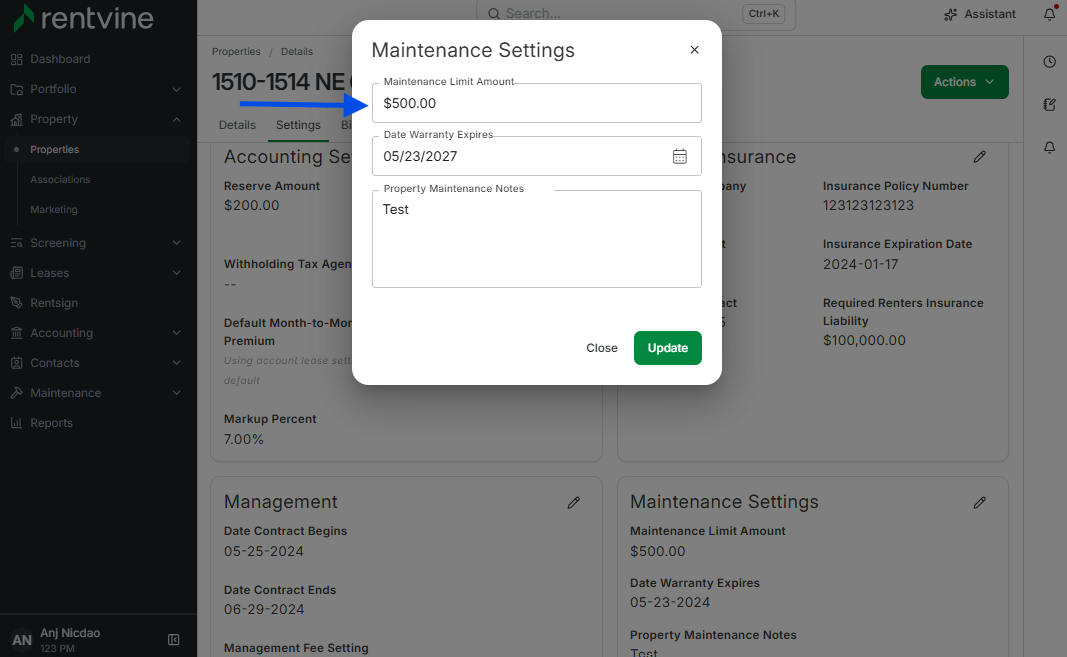Click the Date Warranty Expires field
1067x657 pixels.
(536, 157)
